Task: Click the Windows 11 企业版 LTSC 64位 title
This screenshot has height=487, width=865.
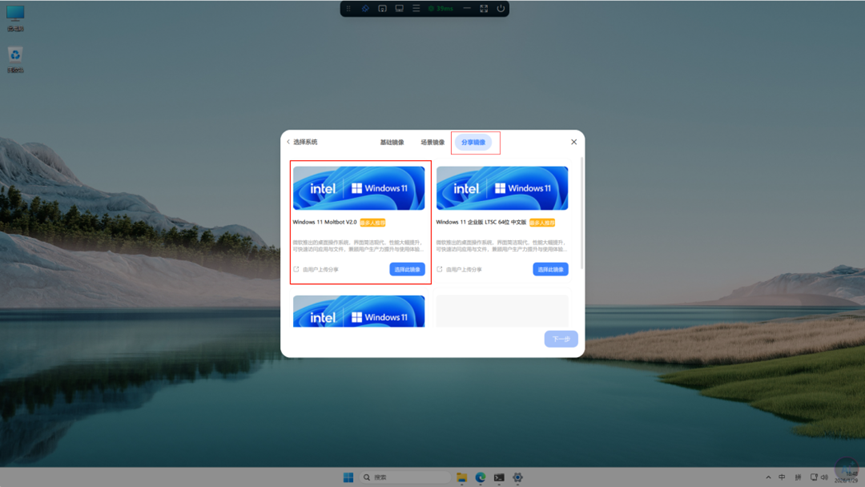Action: 481,222
